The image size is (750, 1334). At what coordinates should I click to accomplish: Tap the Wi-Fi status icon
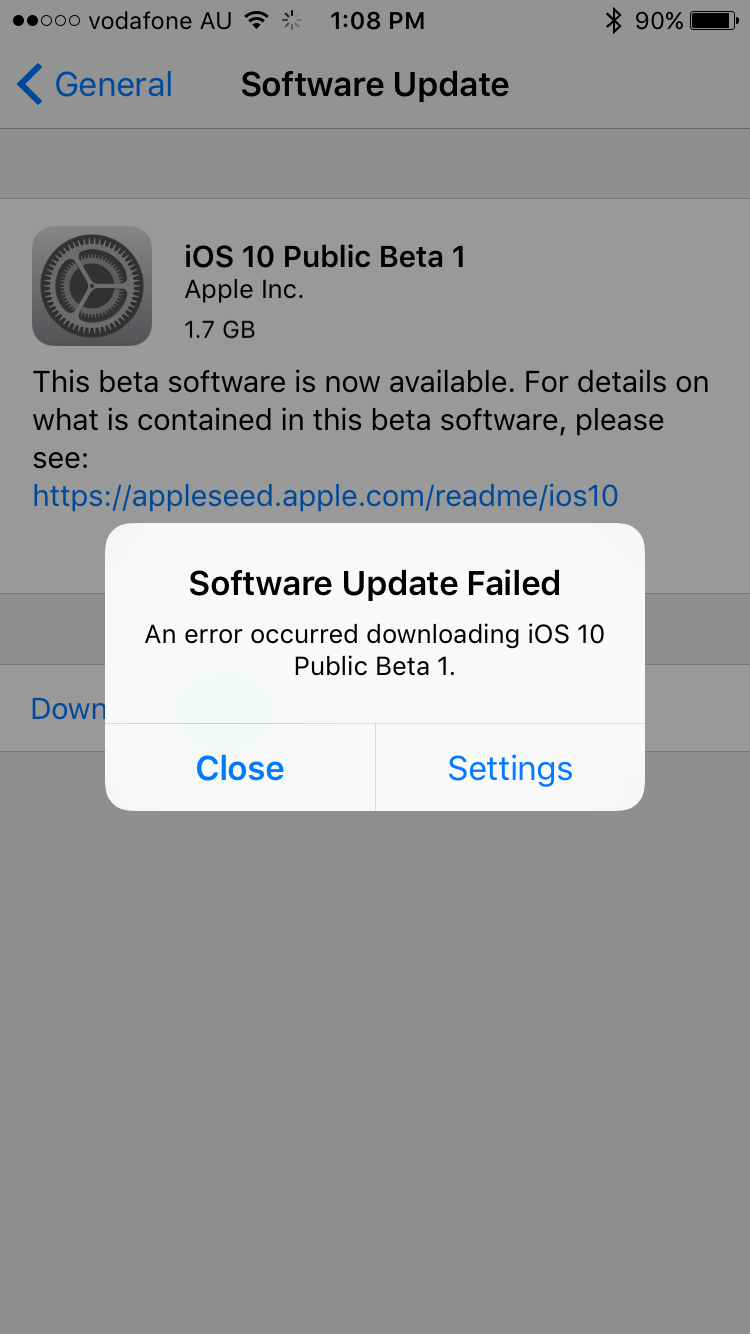click(x=257, y=20)
